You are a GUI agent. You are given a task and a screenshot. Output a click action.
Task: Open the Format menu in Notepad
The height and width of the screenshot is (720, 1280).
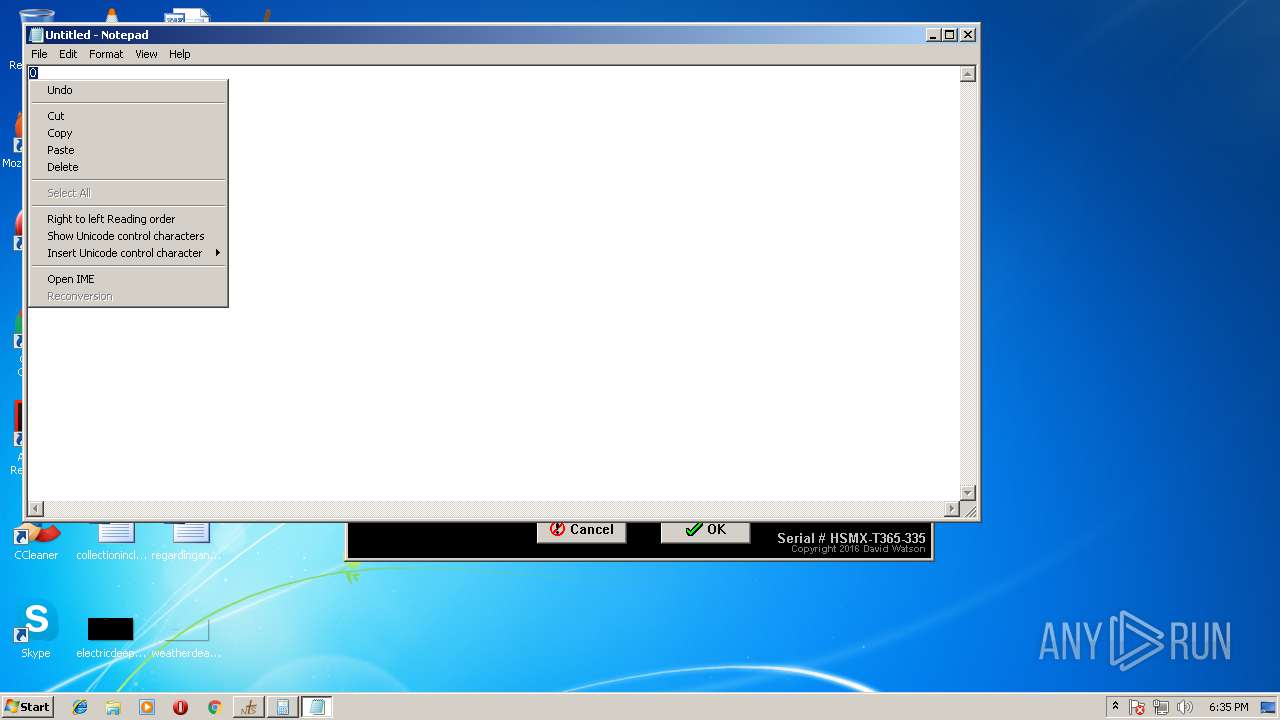(x=106, y=54)
